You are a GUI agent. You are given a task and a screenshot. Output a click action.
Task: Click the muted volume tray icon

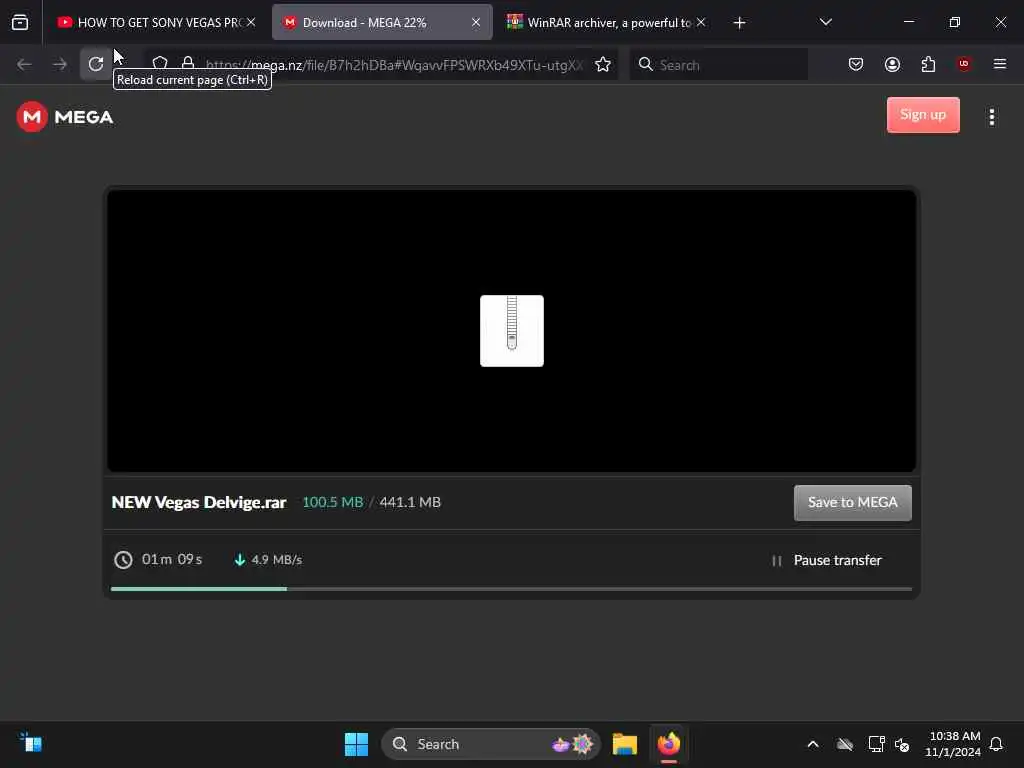coord(902,744)
